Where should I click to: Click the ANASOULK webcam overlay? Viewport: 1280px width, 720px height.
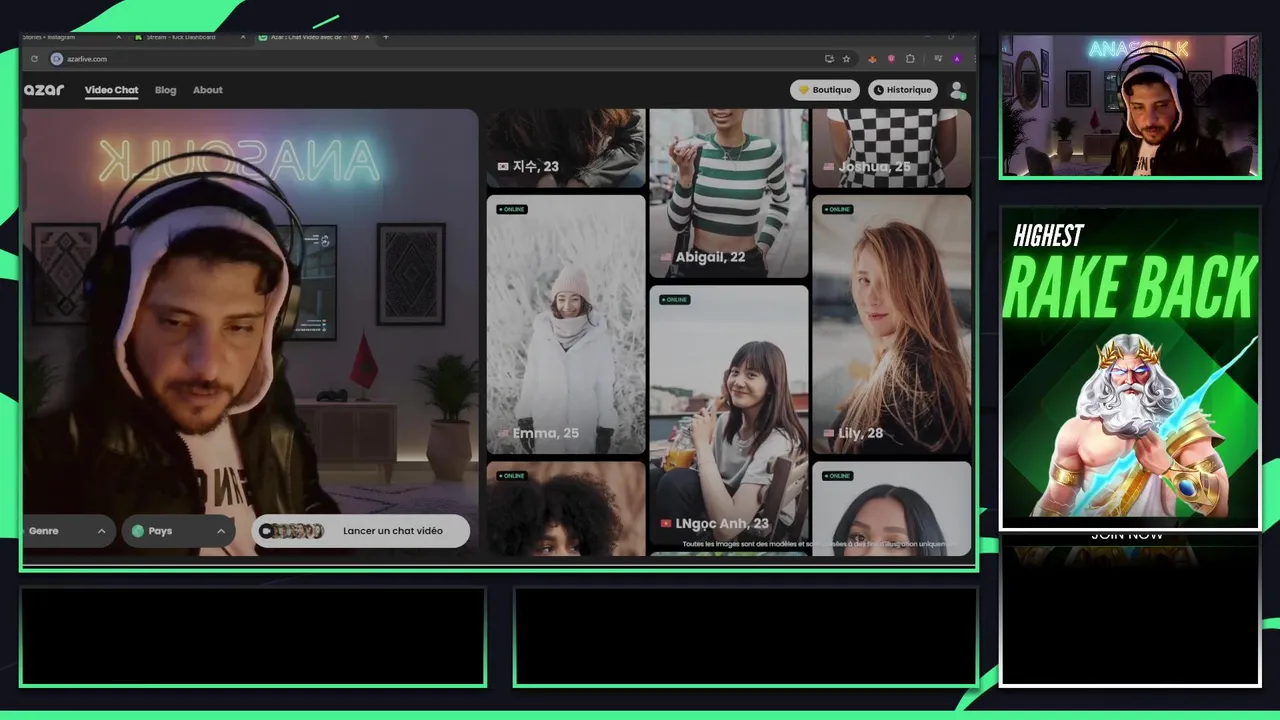pos(1130,106)
